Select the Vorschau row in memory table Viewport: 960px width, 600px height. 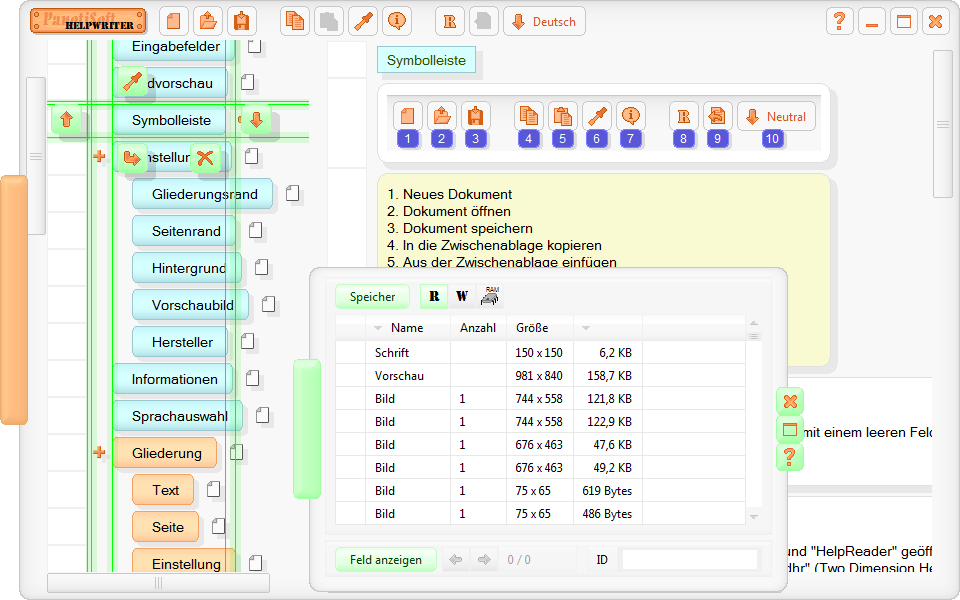[398, 376]
